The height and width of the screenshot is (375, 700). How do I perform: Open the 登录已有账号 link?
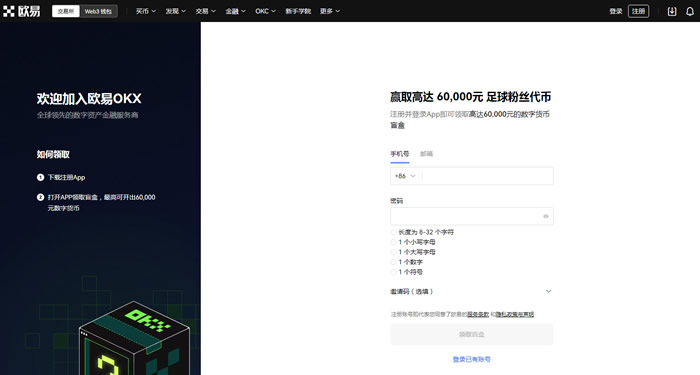(x=471, y=359)
